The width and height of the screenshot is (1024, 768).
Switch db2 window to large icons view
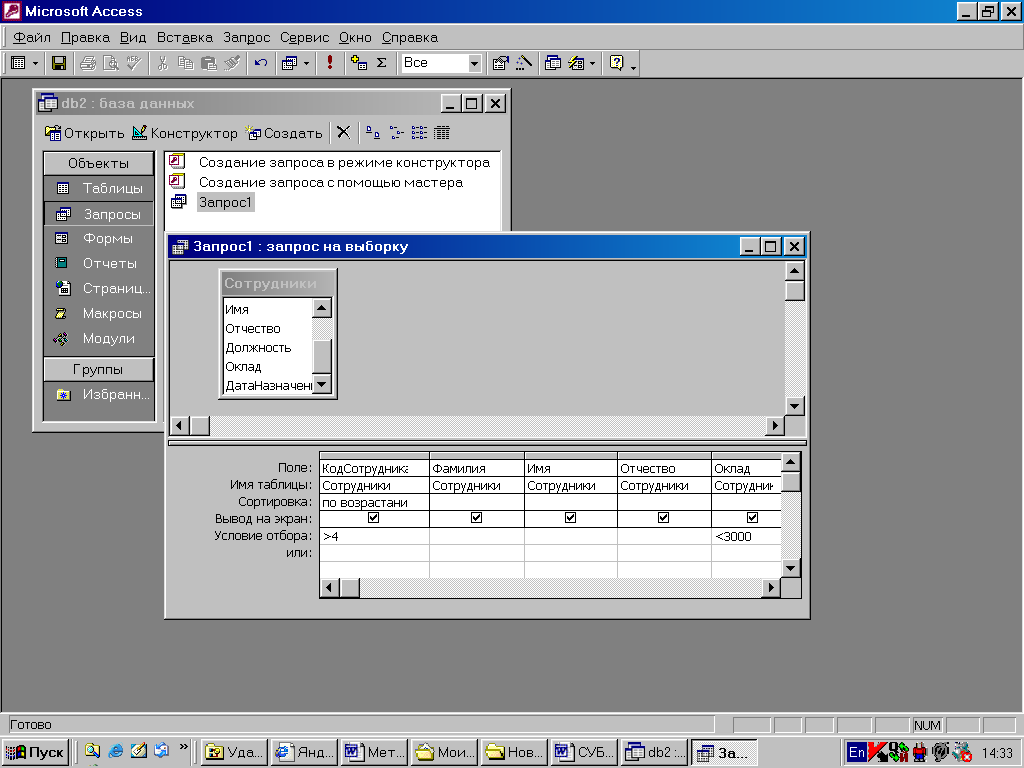[x=372, y=133]
